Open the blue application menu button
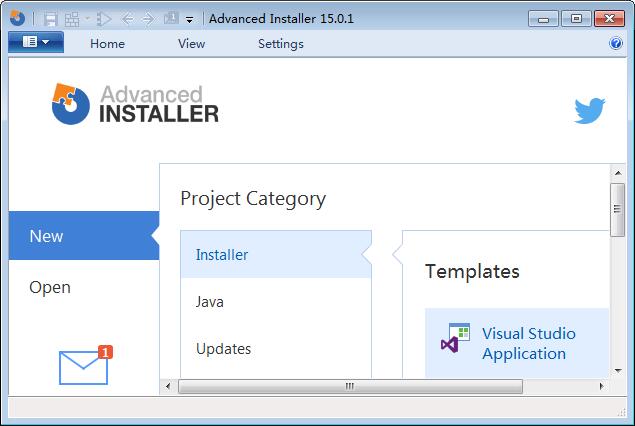635x426 pixels. tap(36, 42)
